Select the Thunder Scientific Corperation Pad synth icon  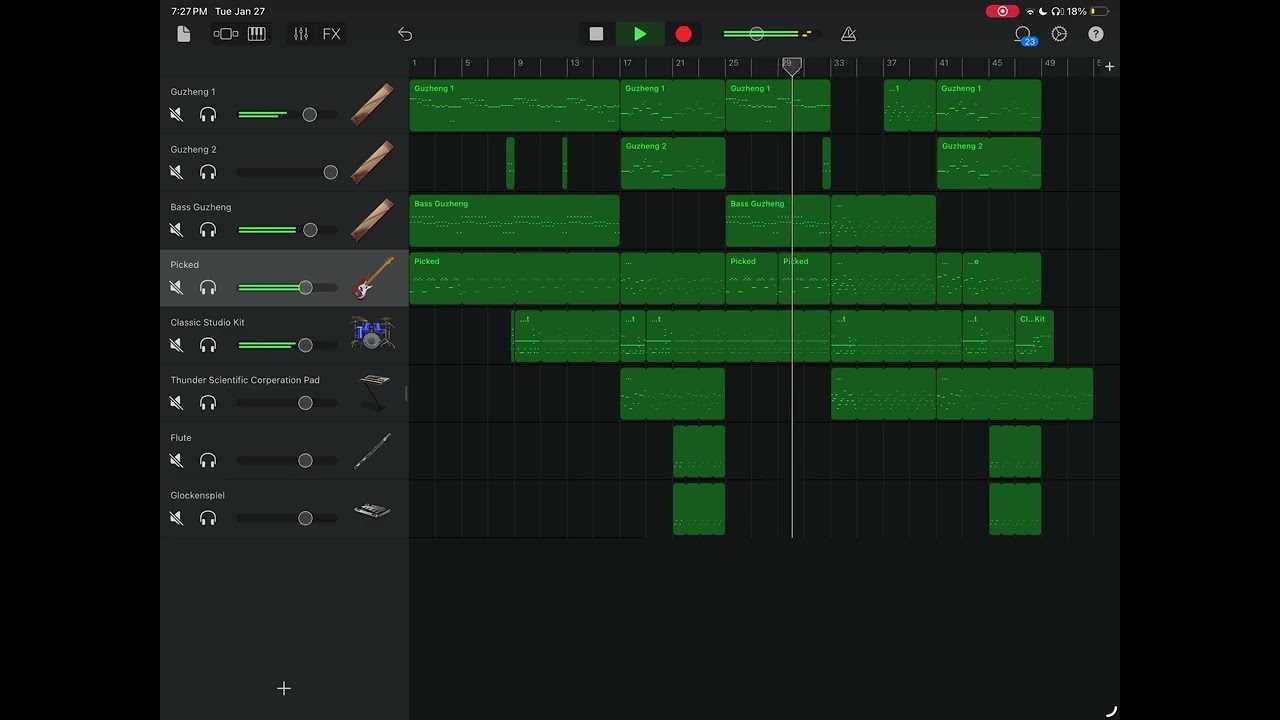374,393
